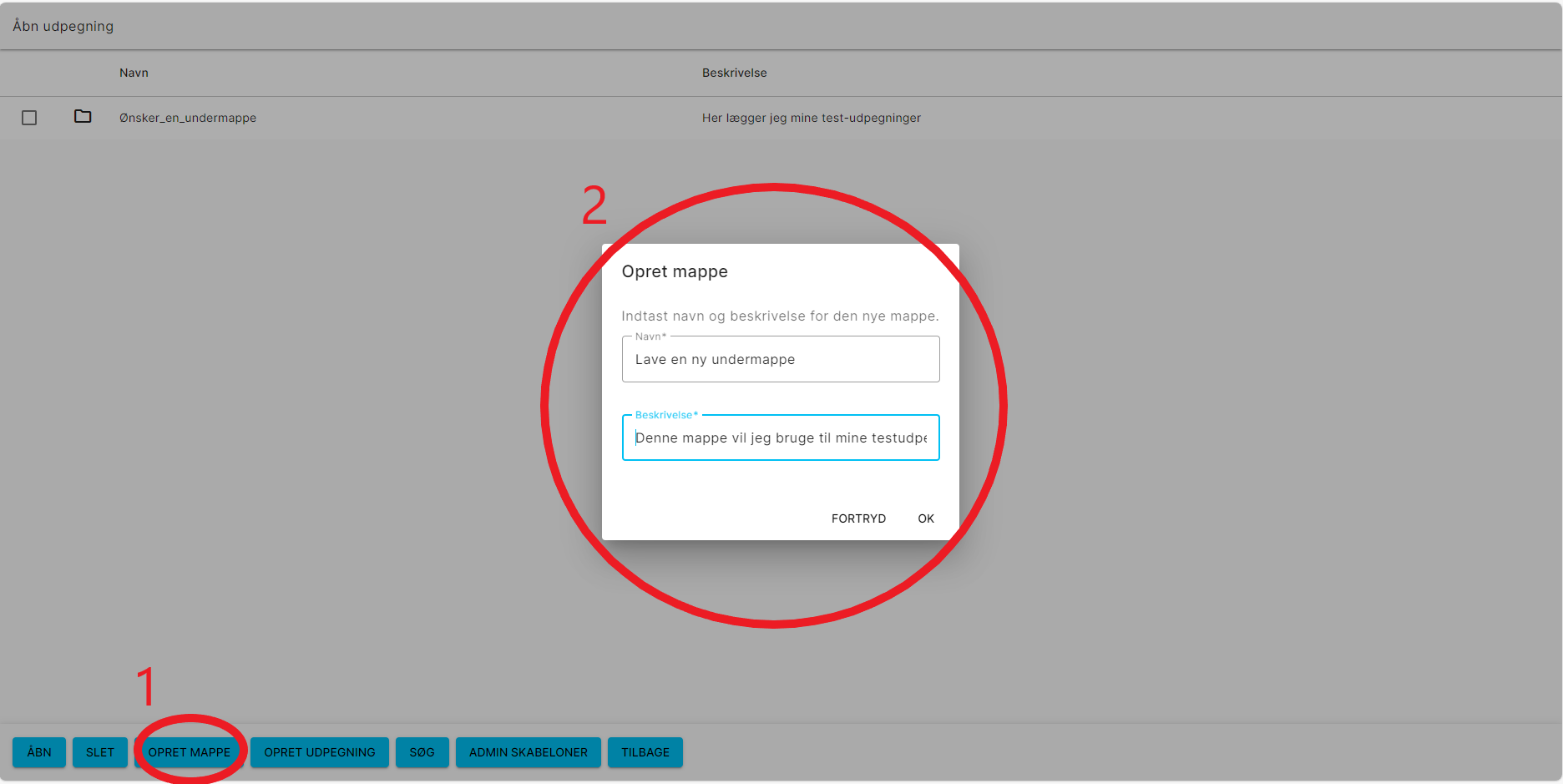Viewport: 1563px width, 784px height.
Task: Open ADMIN SKABELONER
Action: coord(528,752)
